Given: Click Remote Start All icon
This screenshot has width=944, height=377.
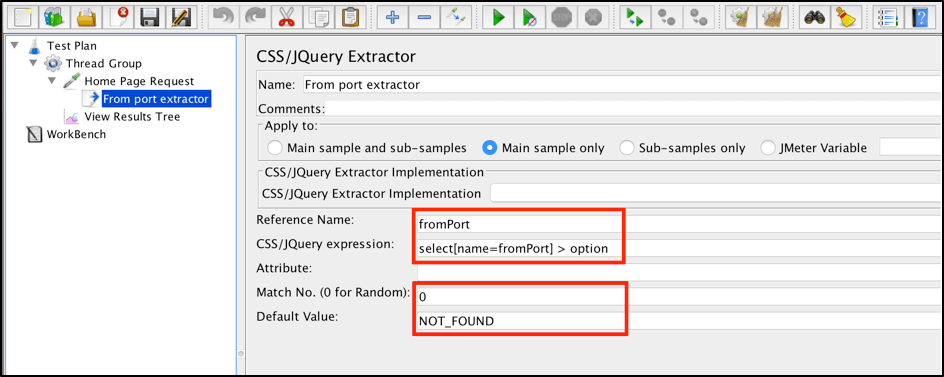Looking at the screenshot, I should (x=635, y=17).
